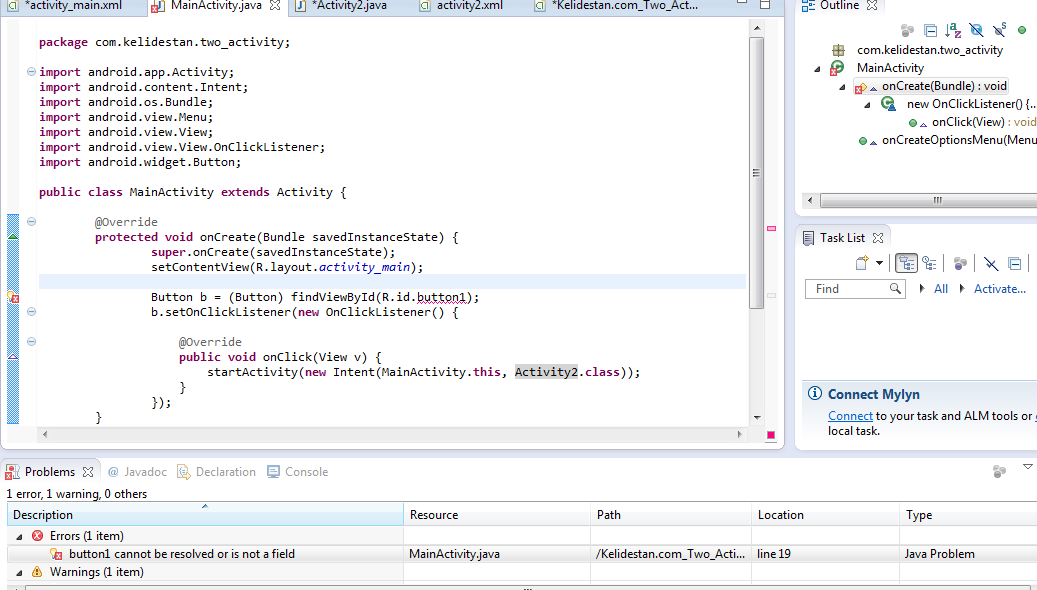Screen dimensions: 1037x590
Task: Click the MainActivity class icon in Outline
Action: tap(838, 67)
